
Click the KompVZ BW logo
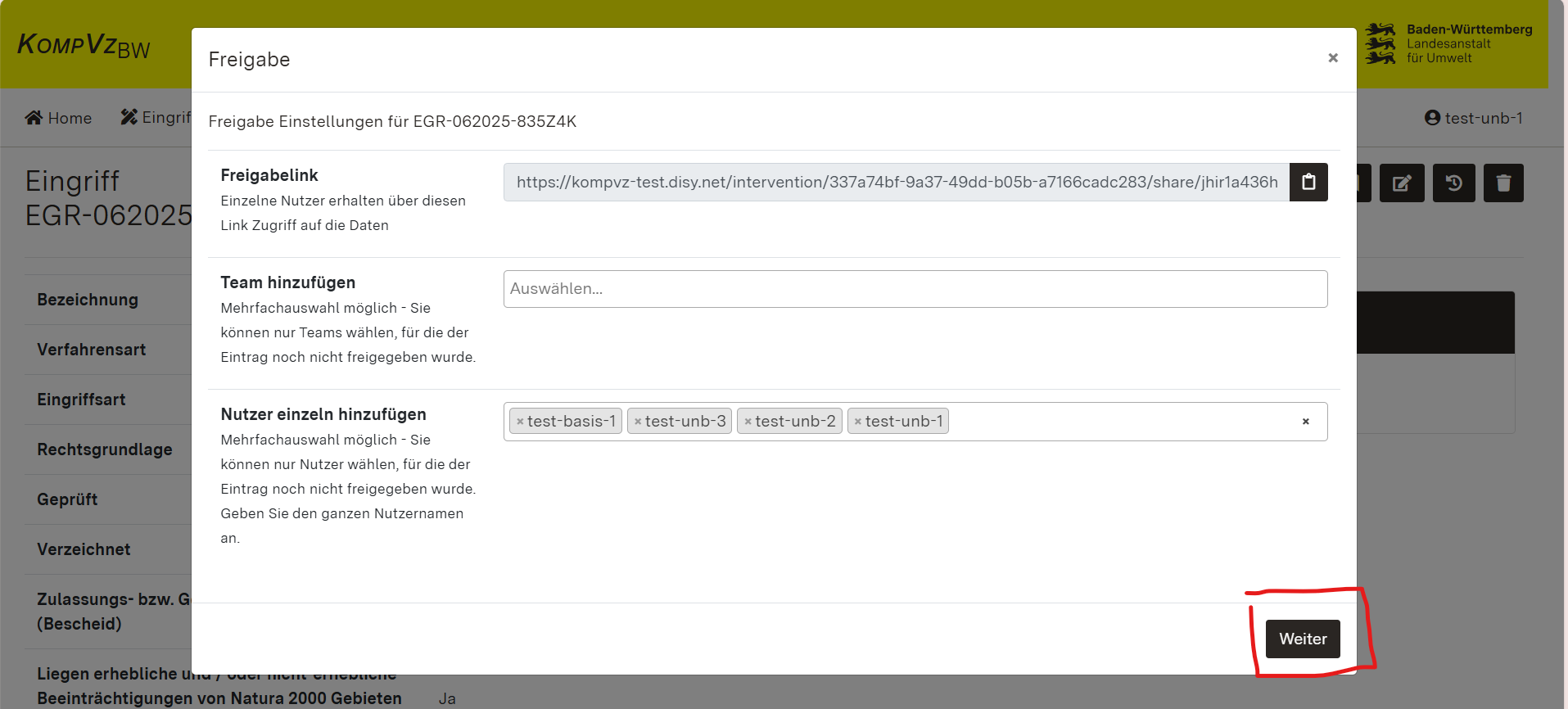click(84, 45)
